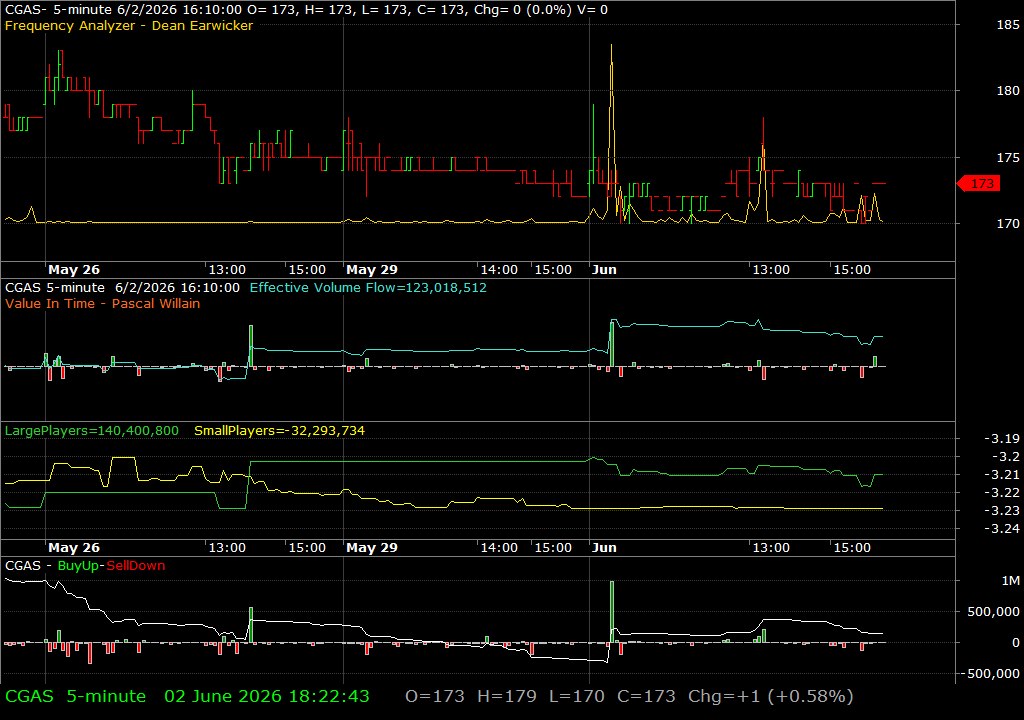Click the 175 price axis label
This screenshot has width=1024, height=720.
[1008, 157]
